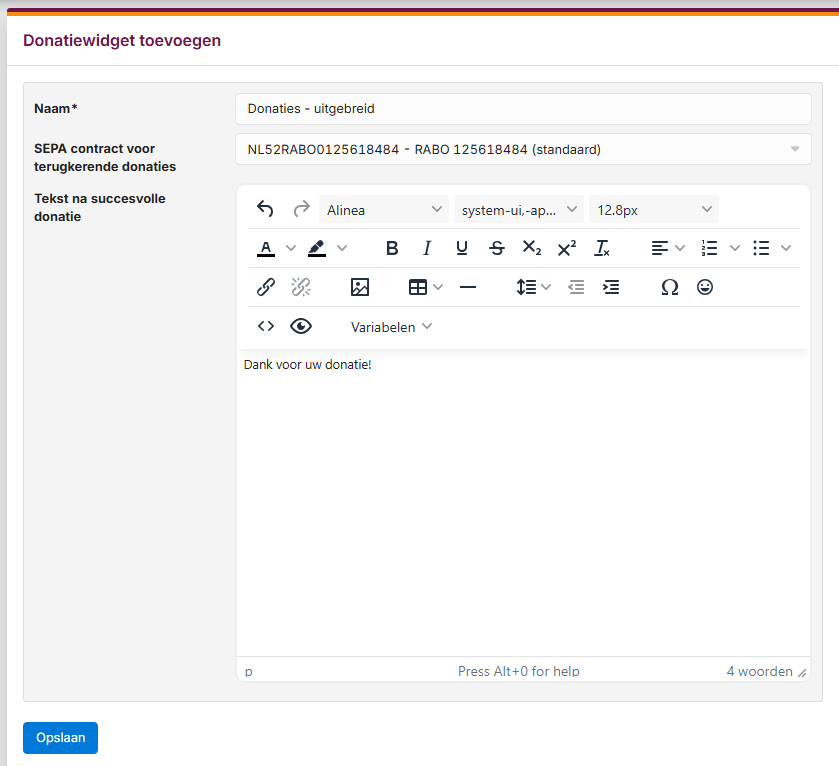
Task: Insert a horizontal line
Action: pyautogui.click(x=468, y=287)
